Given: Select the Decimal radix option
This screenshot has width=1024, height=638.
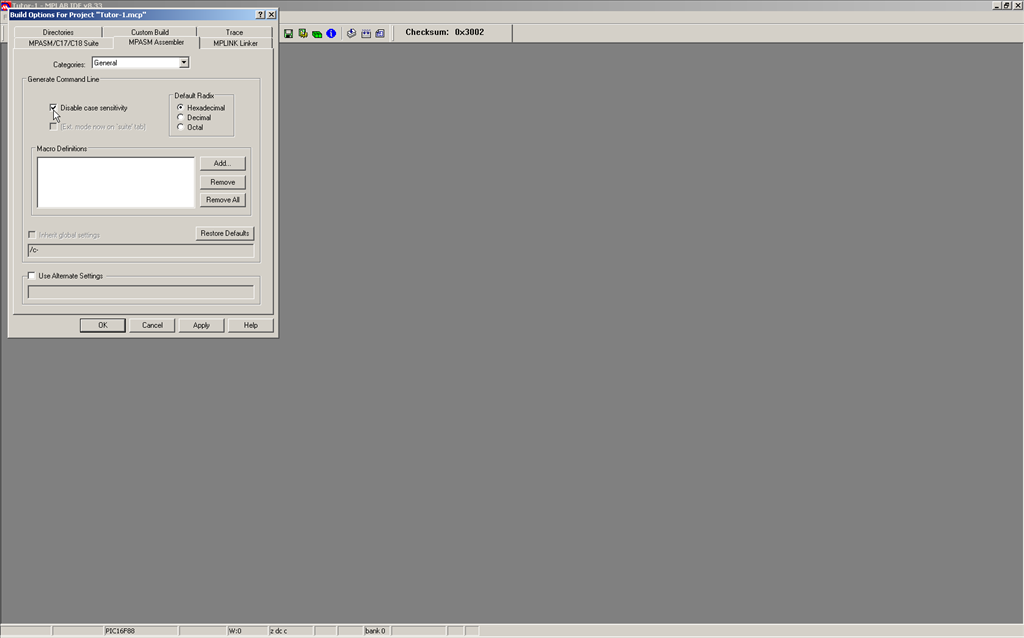Looking at the screenshot, I should coord(180,117).
